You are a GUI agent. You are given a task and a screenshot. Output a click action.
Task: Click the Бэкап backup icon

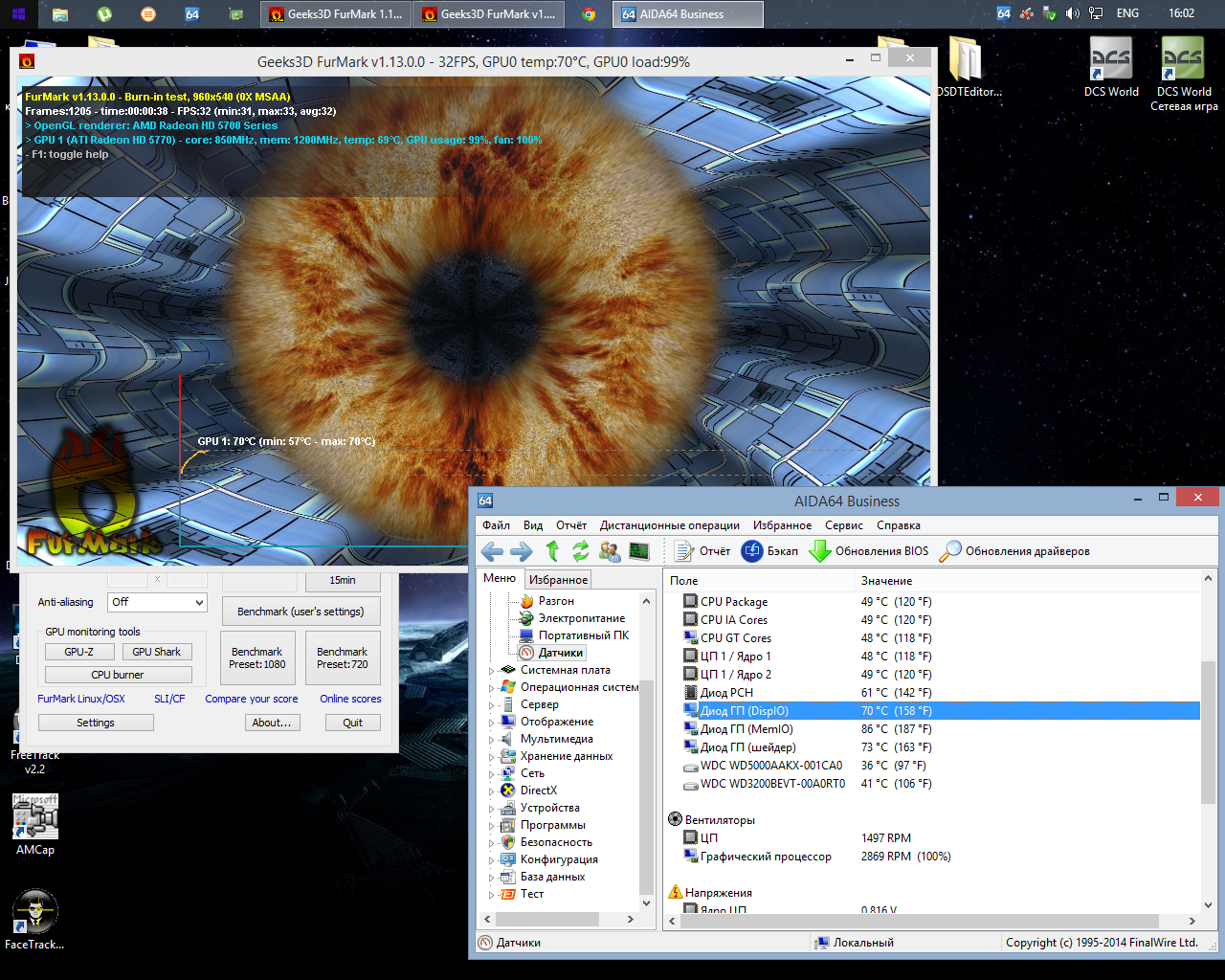click(770, 551)
